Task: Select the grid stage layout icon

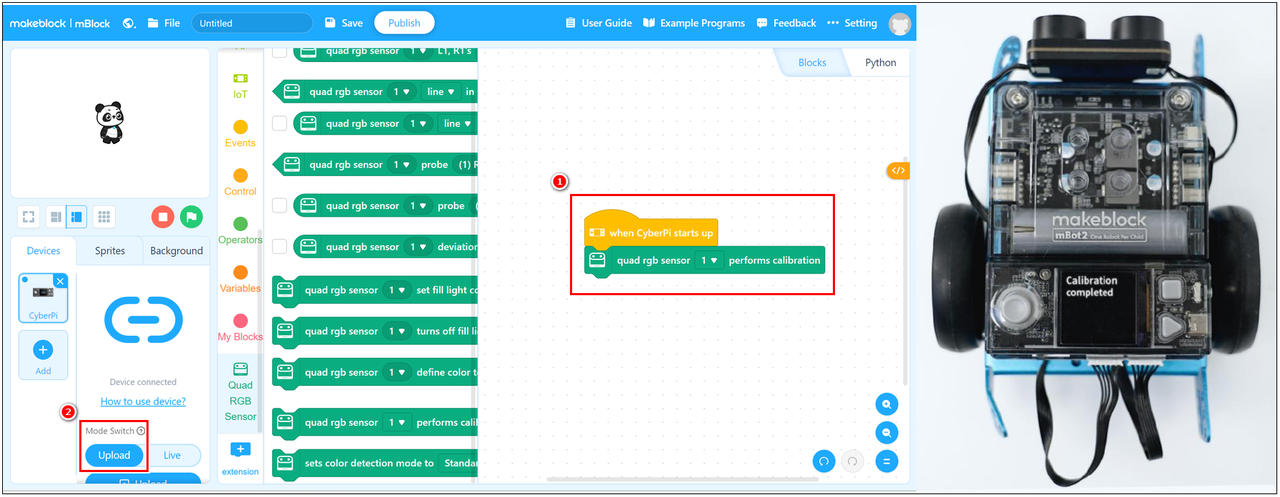Action: coord(104,216)
